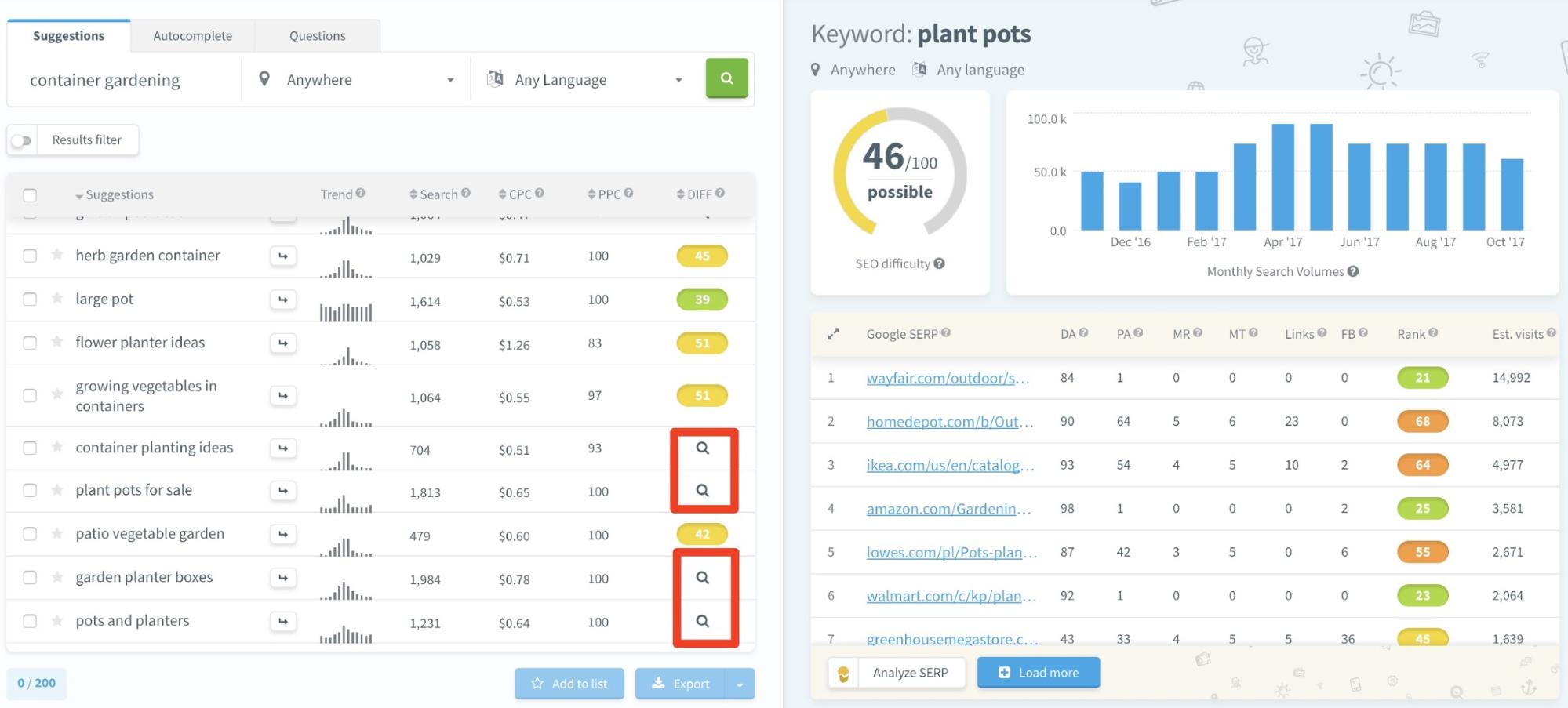The width and height of the screenshot is (1568, 708).
Task: Expand the Google SERP table to fullscreen
Action: click(833, 333)
